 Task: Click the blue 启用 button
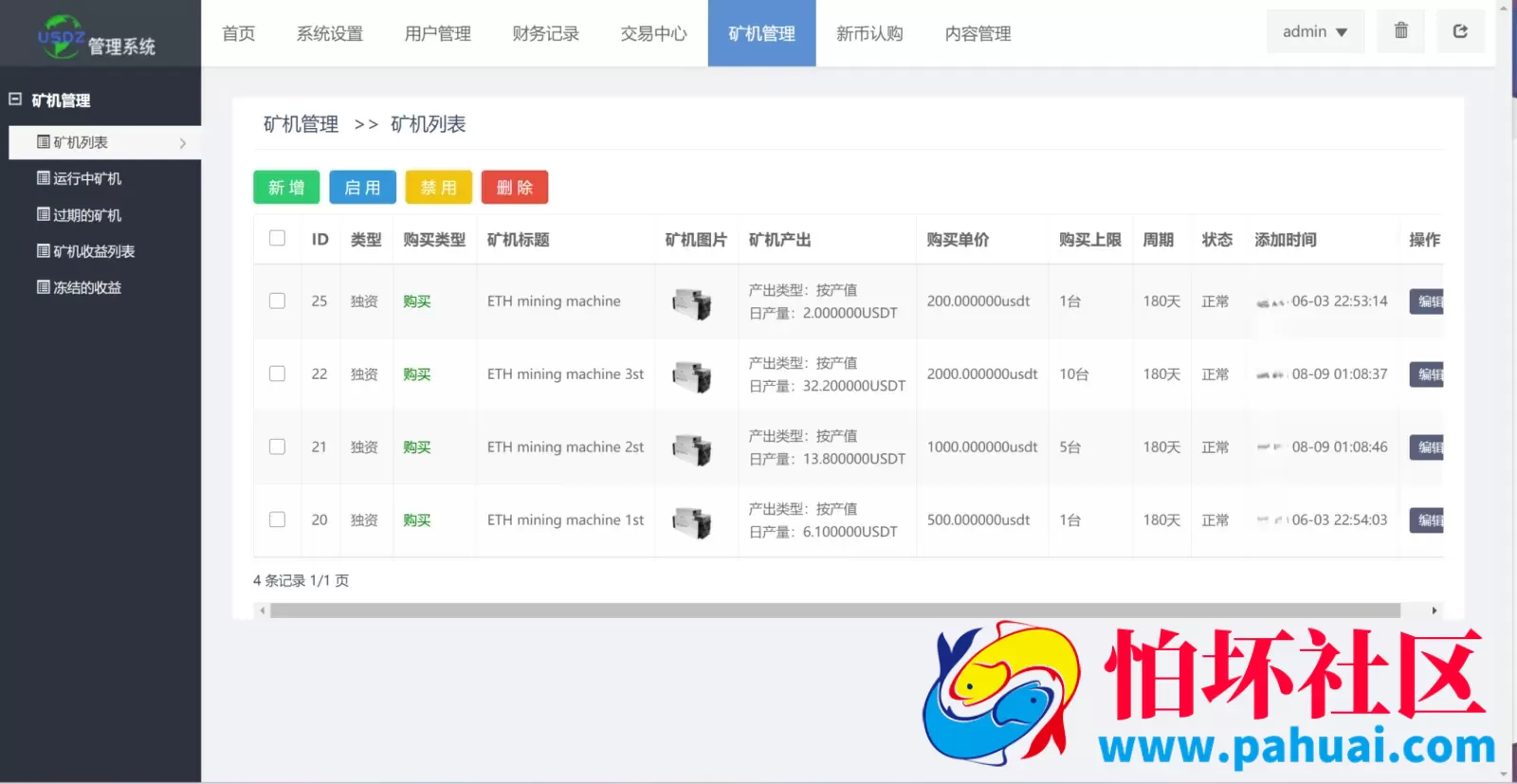362,188
